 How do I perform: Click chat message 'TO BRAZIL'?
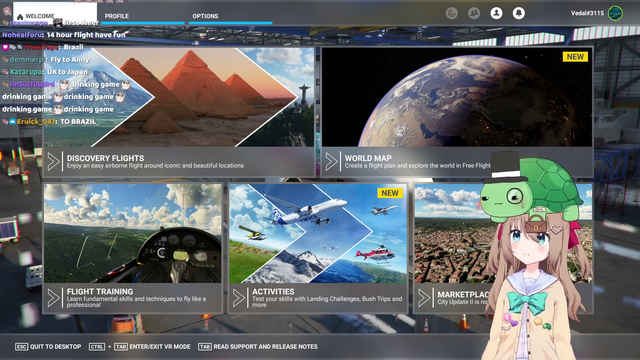78,122
